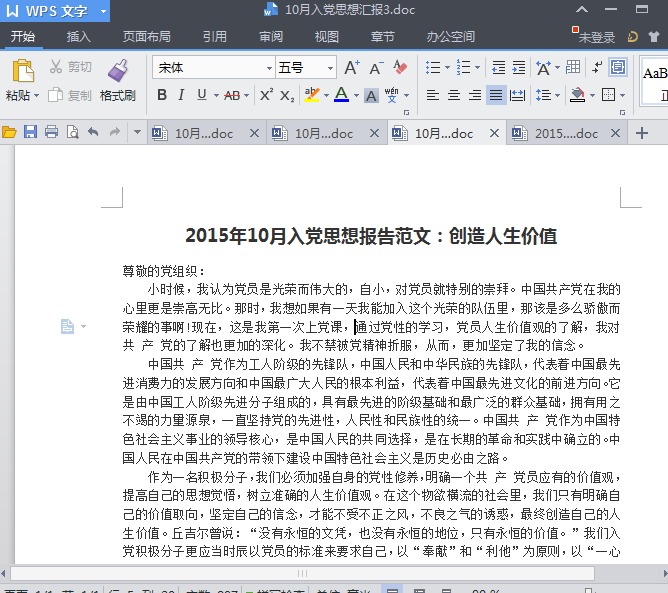Open paragraph settings dialog launcher
The height and width of the screenshot is (593, 668).
pyautogui.click(x=622, y=112)
